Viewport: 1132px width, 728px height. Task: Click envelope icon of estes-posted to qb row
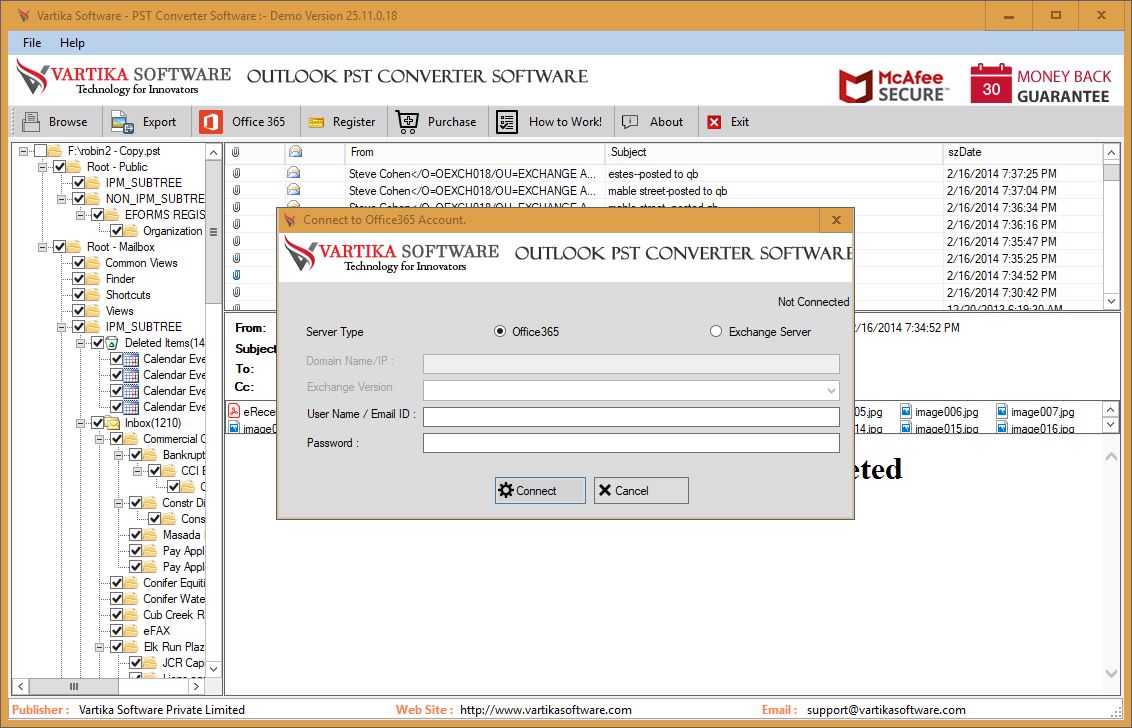(293, 173)
